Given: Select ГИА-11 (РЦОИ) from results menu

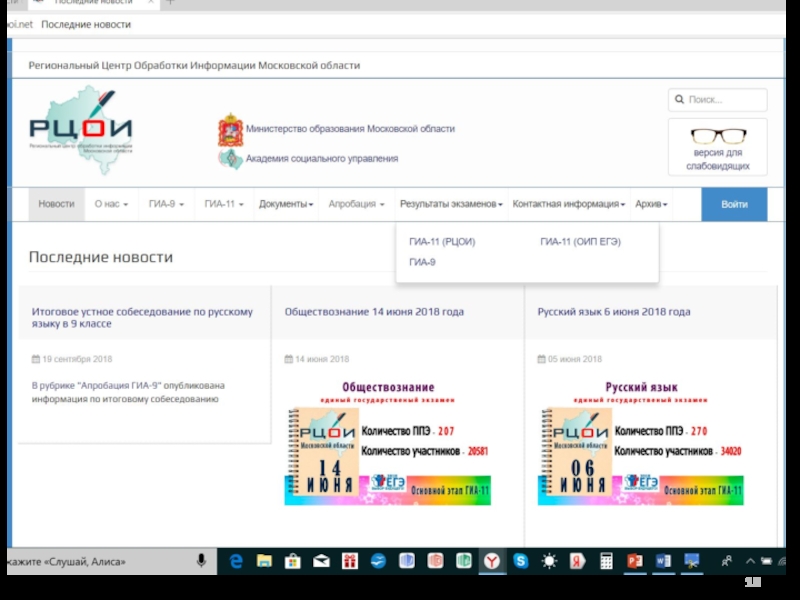Looking at the screenshot, I should coord(442,242).
